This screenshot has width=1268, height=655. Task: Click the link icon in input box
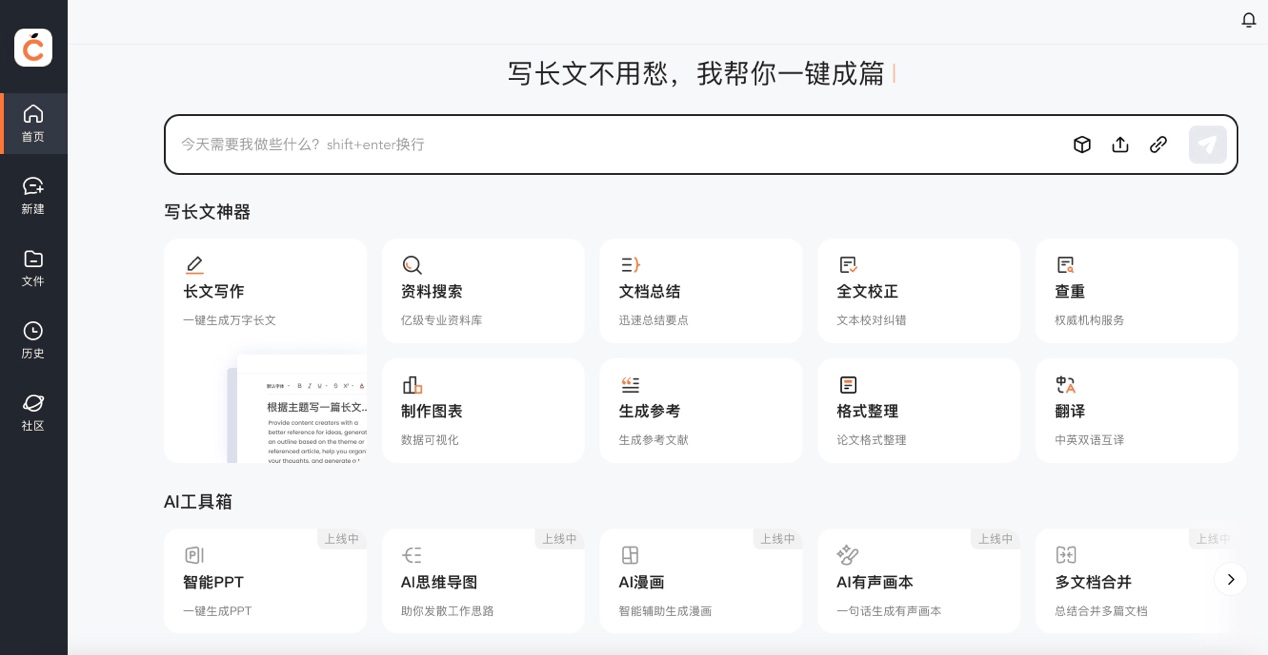(1158, 144)
